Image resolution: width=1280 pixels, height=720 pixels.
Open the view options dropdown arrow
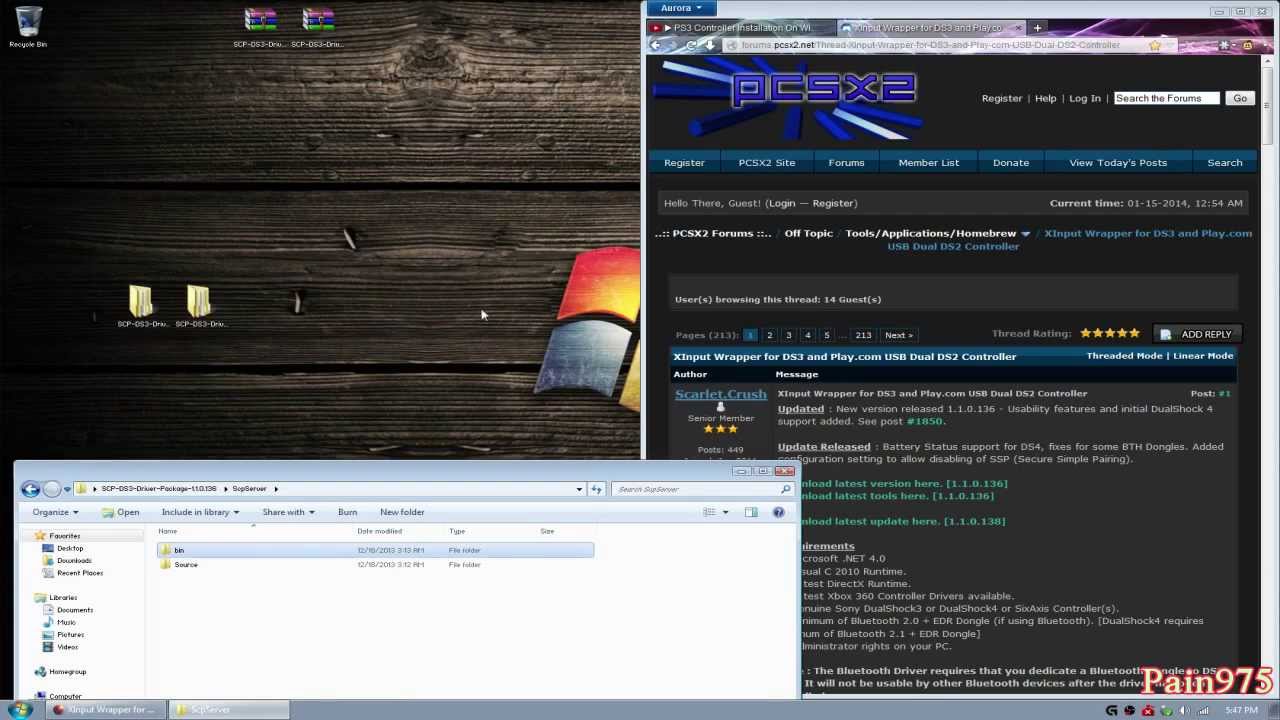(725, 512)
